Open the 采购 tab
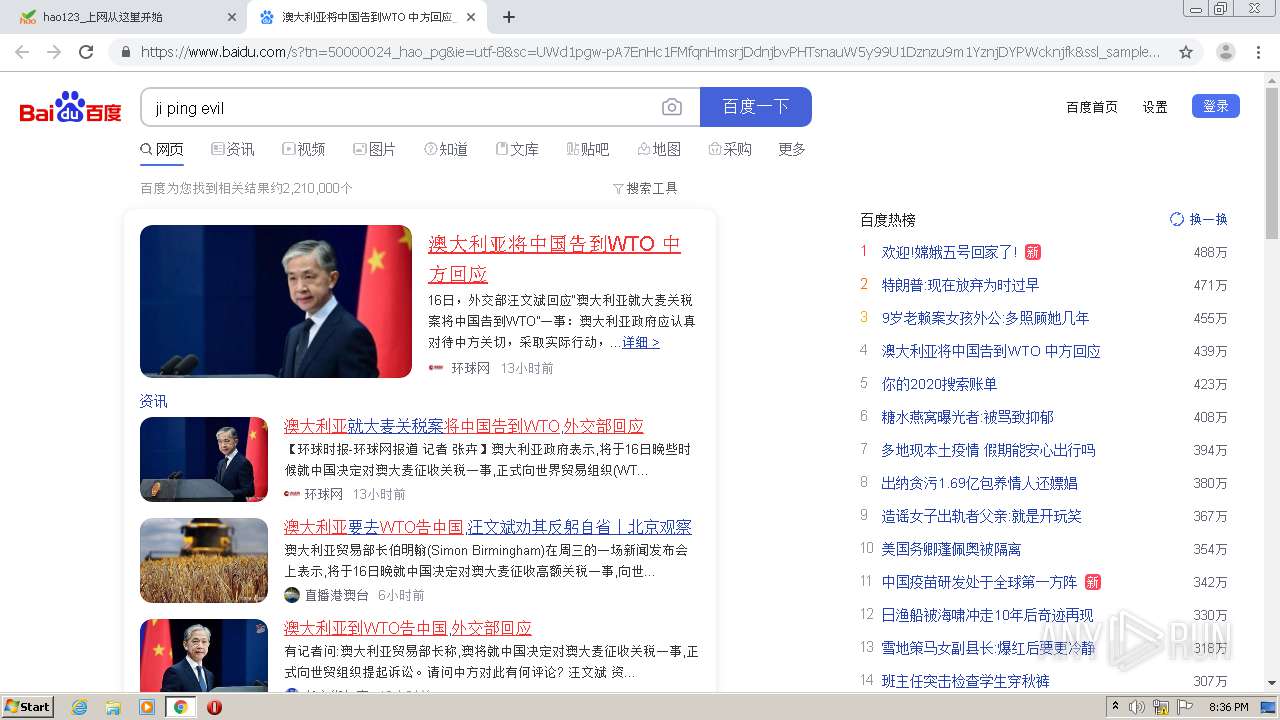This screenshot has width=1280, height=720. 730,149
